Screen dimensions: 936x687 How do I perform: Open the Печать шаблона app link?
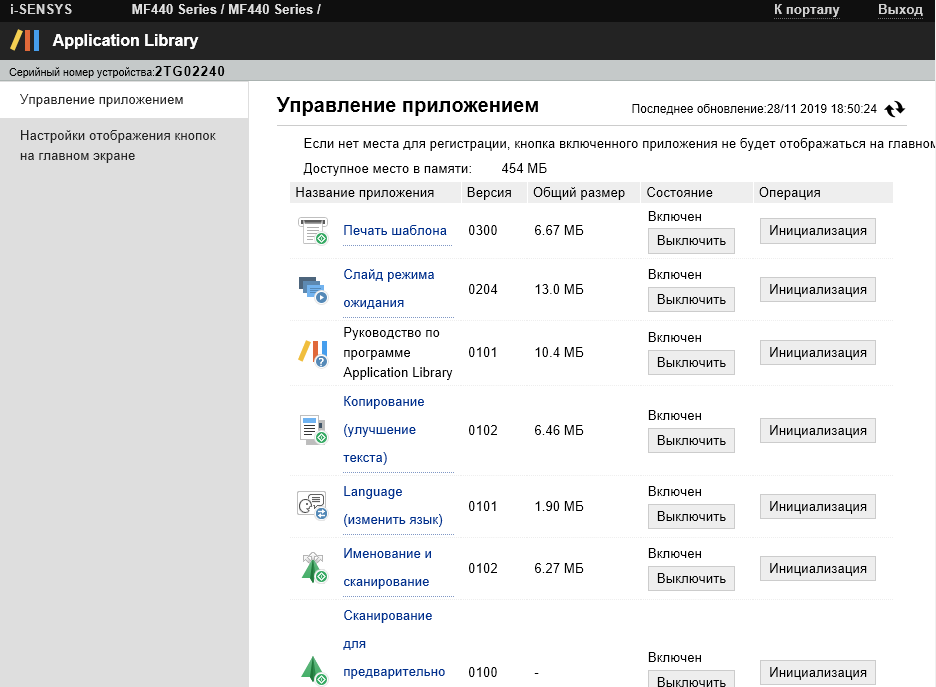click(x=395, y=231)
